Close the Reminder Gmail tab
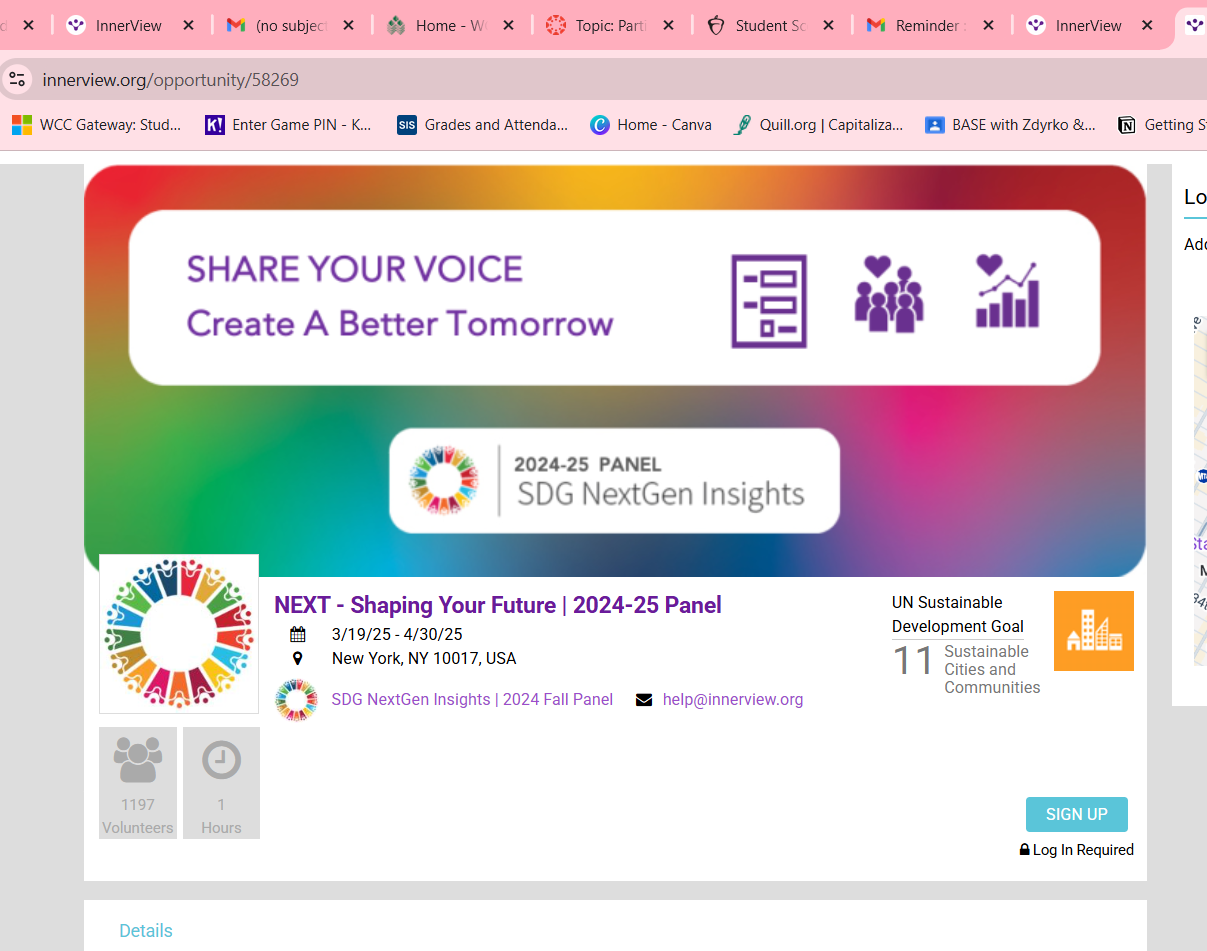Screen dimensions: 1207x951 (988, 26)
